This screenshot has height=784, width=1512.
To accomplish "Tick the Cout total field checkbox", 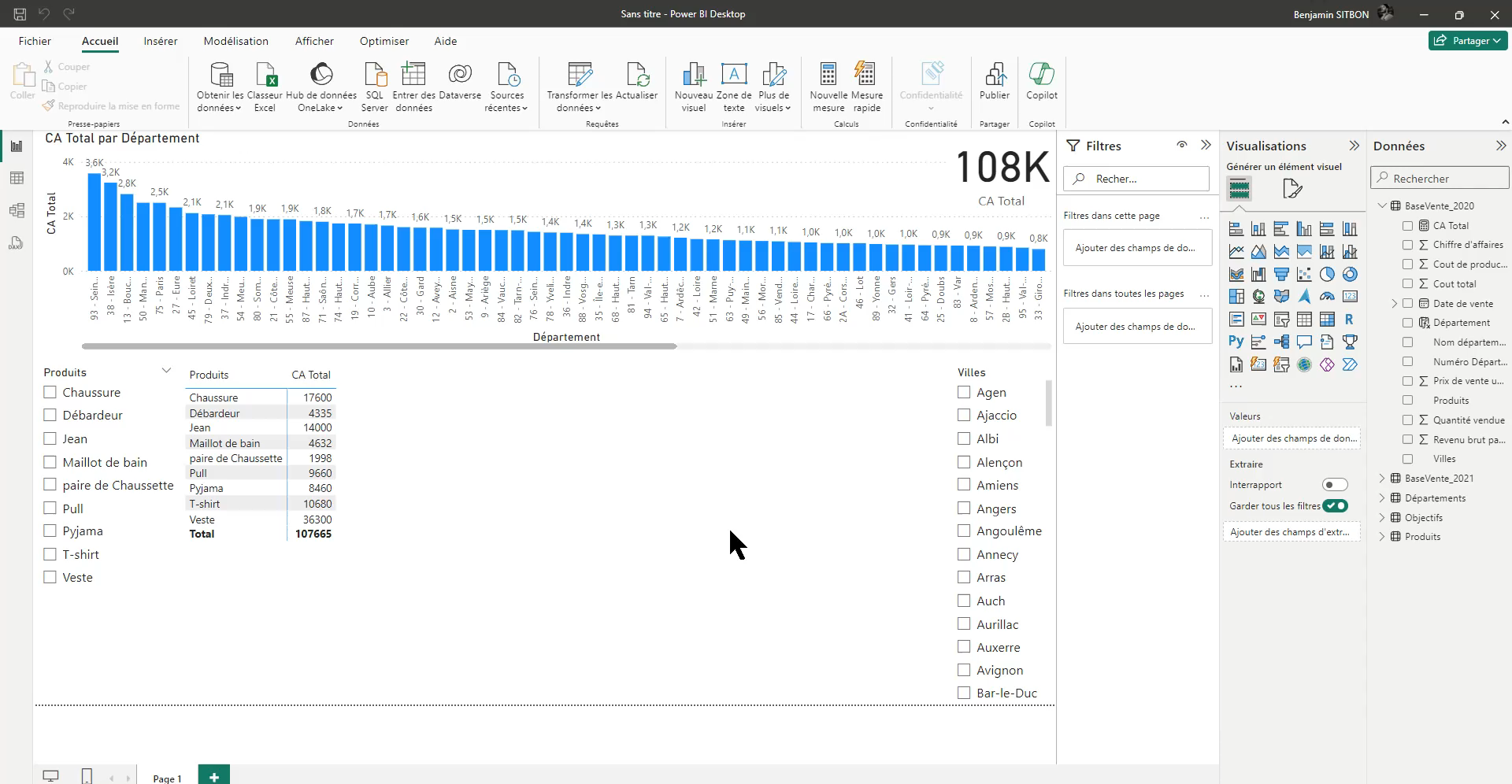I will coord(1408,283).
